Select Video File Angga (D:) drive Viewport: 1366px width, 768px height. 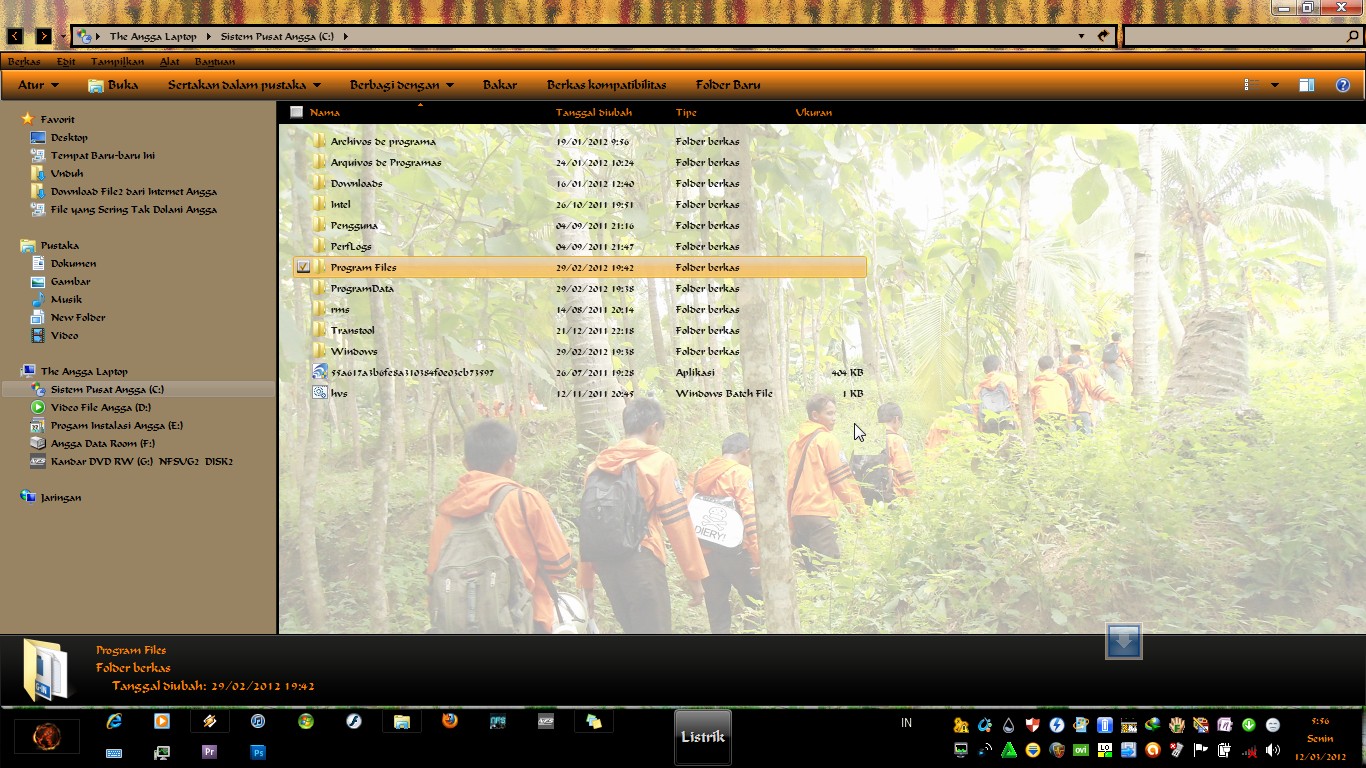pos(100,407)
